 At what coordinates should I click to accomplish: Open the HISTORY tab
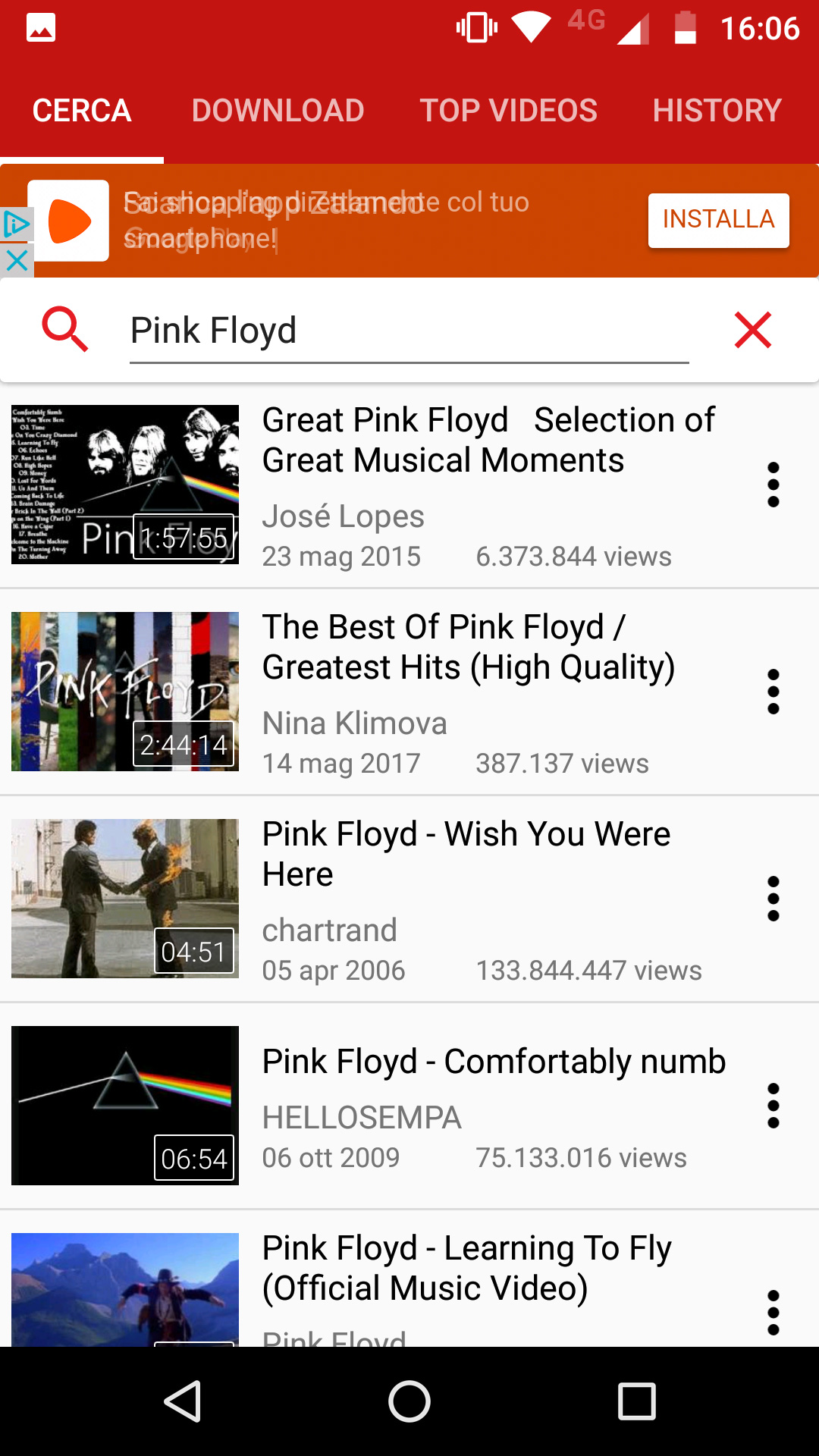point(717,111)
